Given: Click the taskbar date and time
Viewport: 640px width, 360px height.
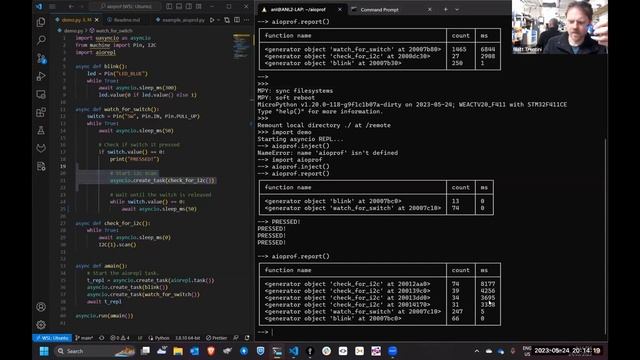Looking at the screenshot, I should coord(567,351).
